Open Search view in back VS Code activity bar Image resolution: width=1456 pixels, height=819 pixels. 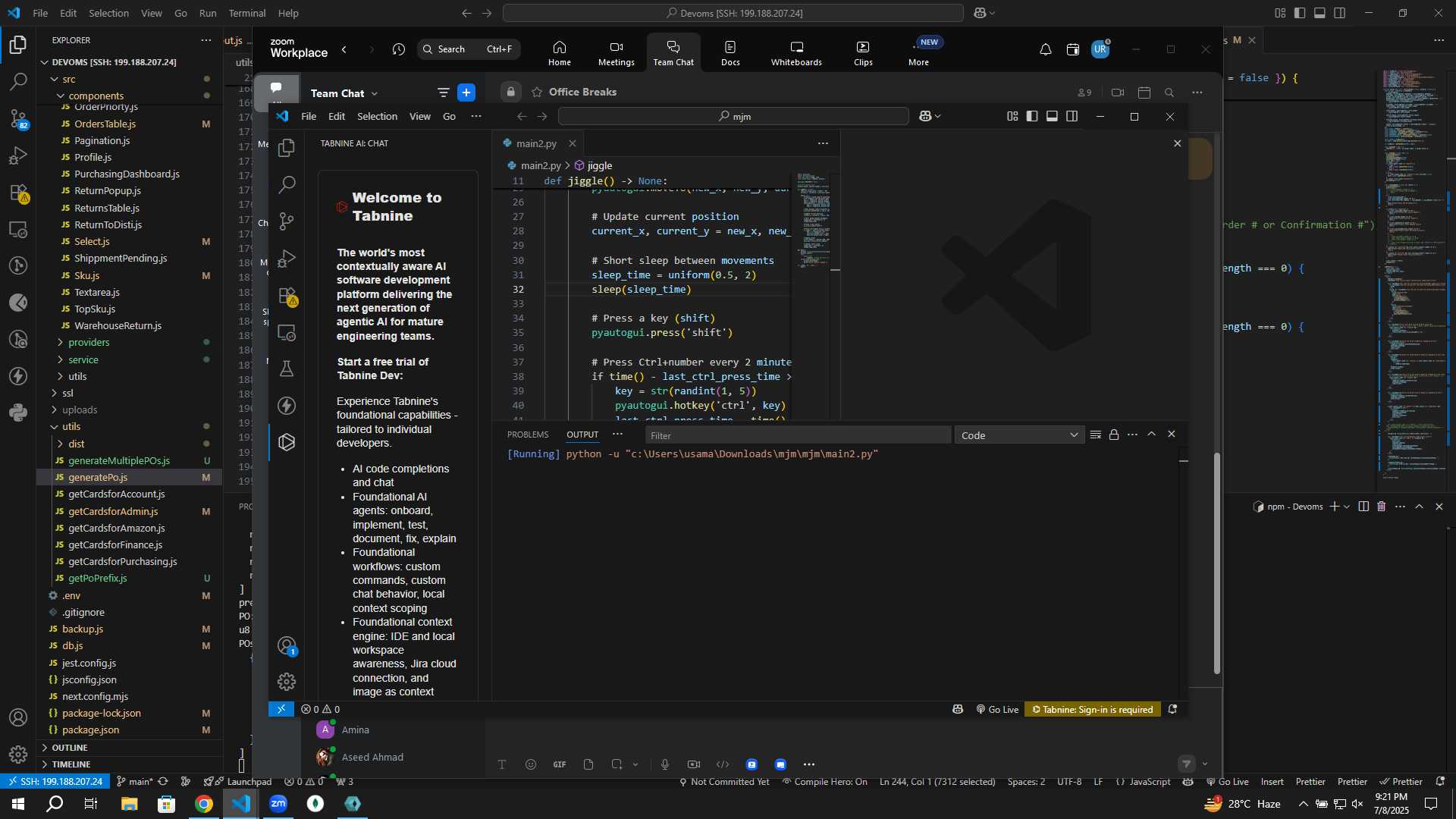click(18, 81)
